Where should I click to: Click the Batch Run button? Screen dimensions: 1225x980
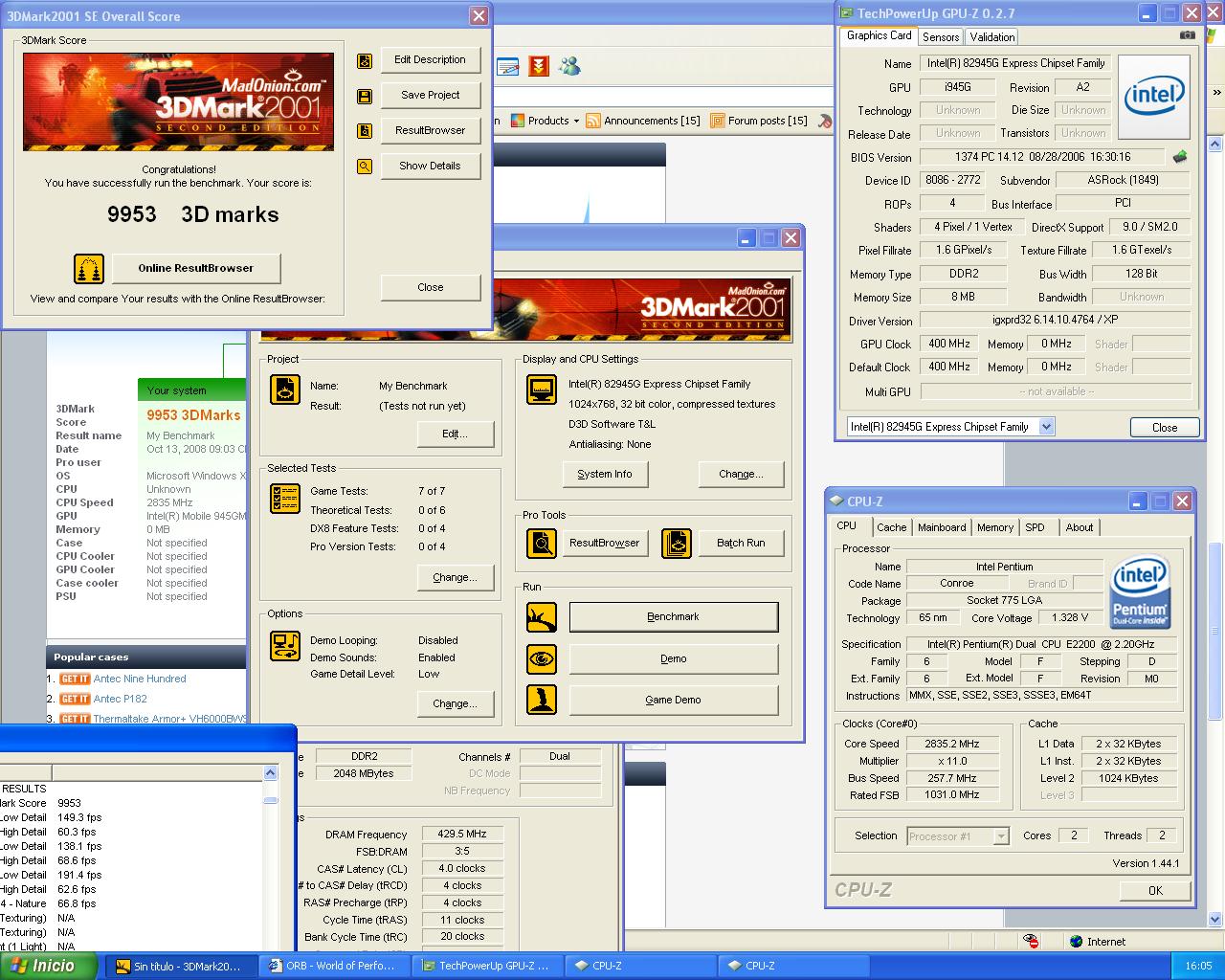pyautogui.click(x=742, y=543)
